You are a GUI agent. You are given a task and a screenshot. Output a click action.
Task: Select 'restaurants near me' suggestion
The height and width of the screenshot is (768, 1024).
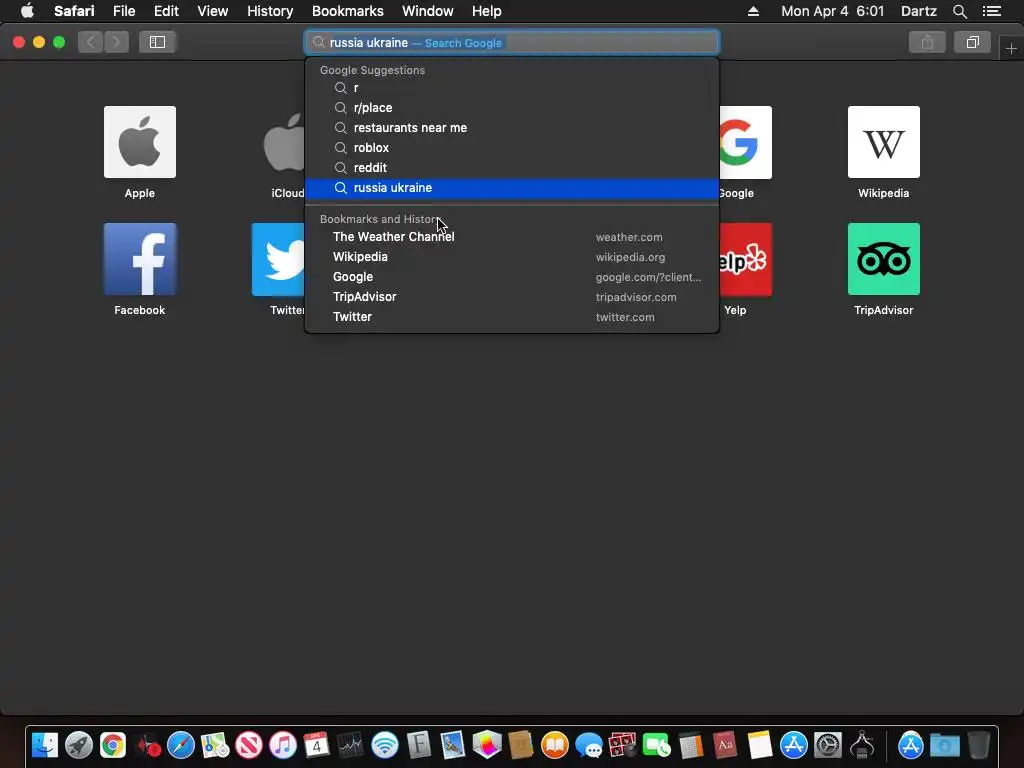[x=512, y=128]
